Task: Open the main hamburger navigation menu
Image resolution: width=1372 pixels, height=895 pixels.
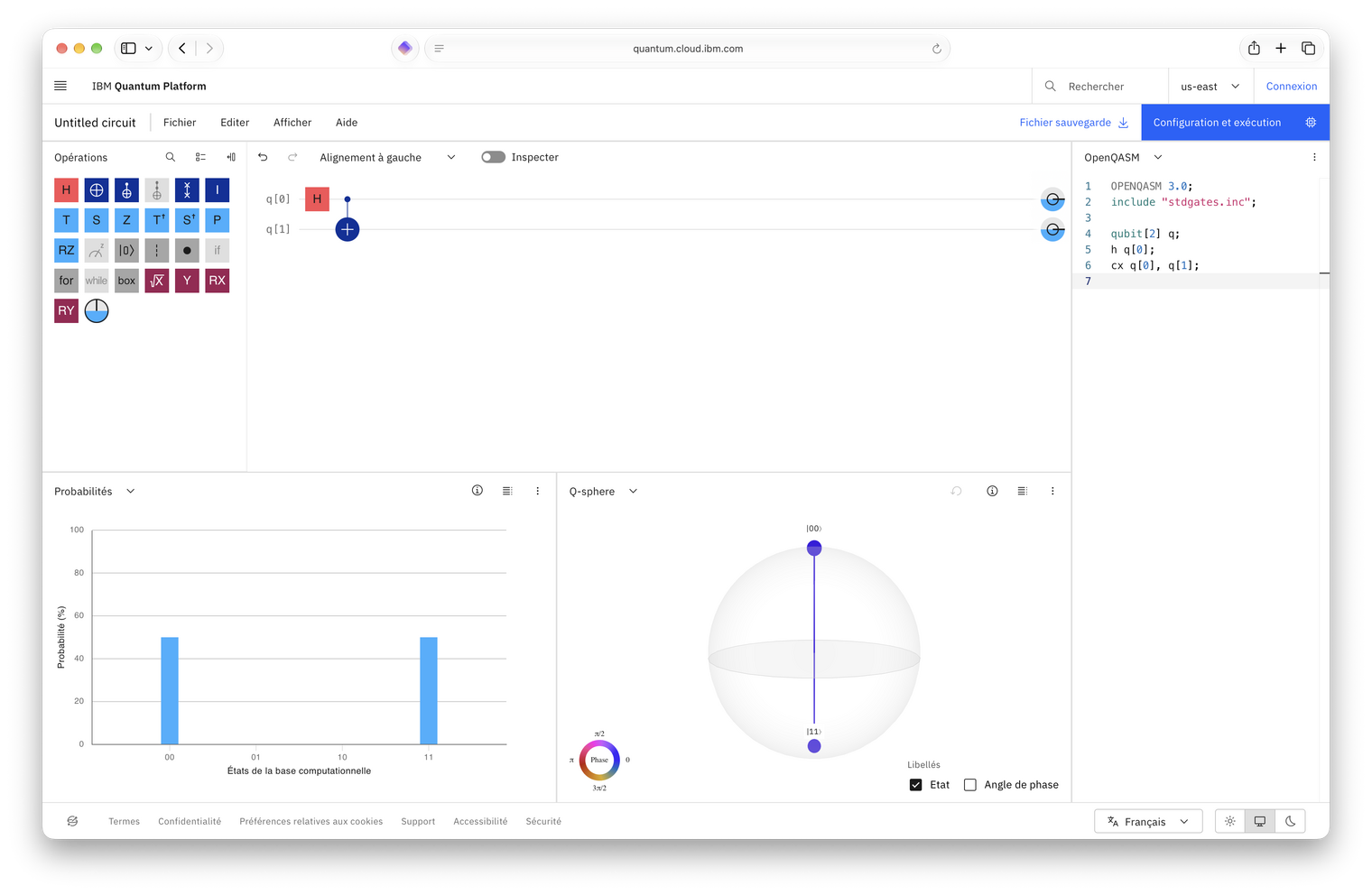Action: click(60, 86)
